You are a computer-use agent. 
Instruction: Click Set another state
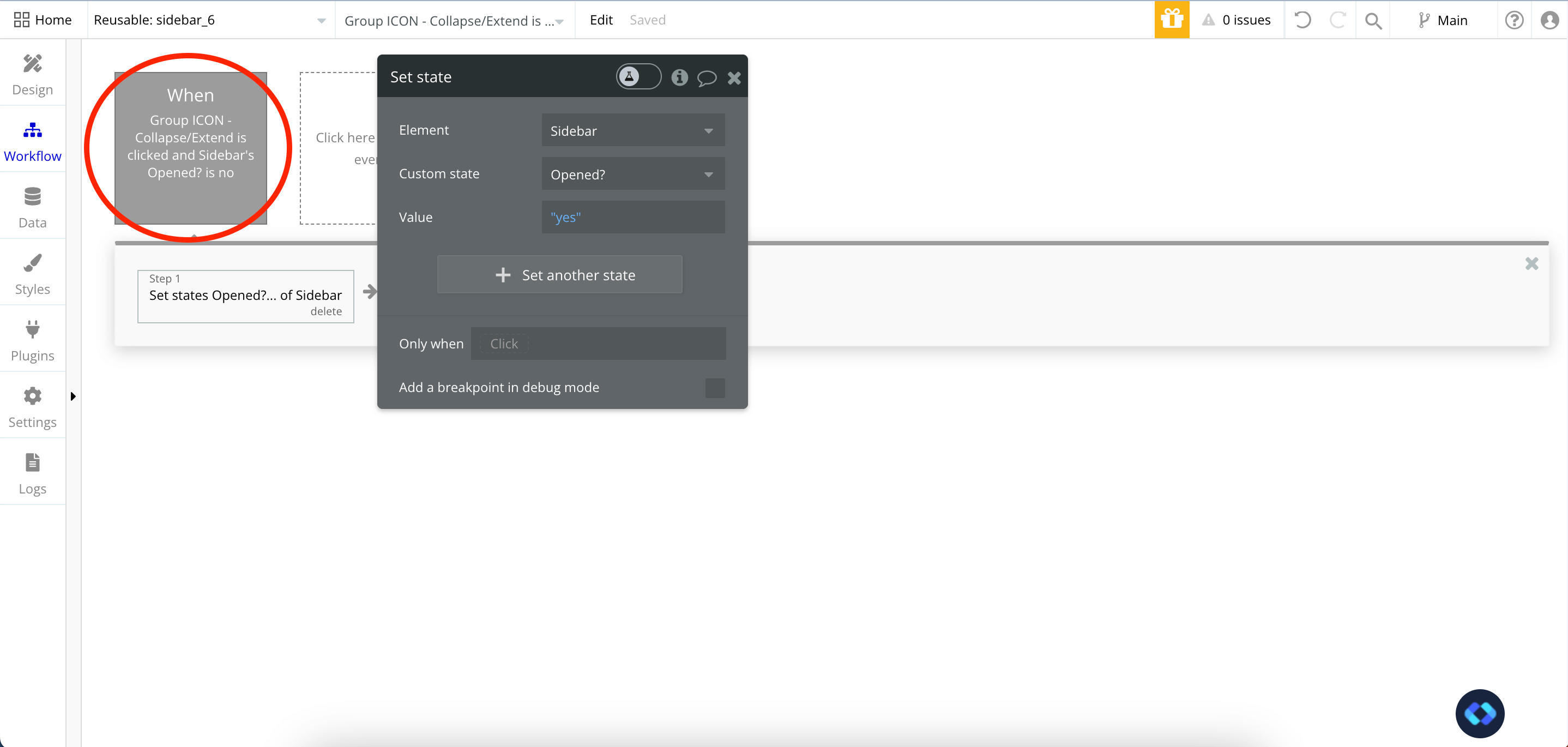(559, 275)
